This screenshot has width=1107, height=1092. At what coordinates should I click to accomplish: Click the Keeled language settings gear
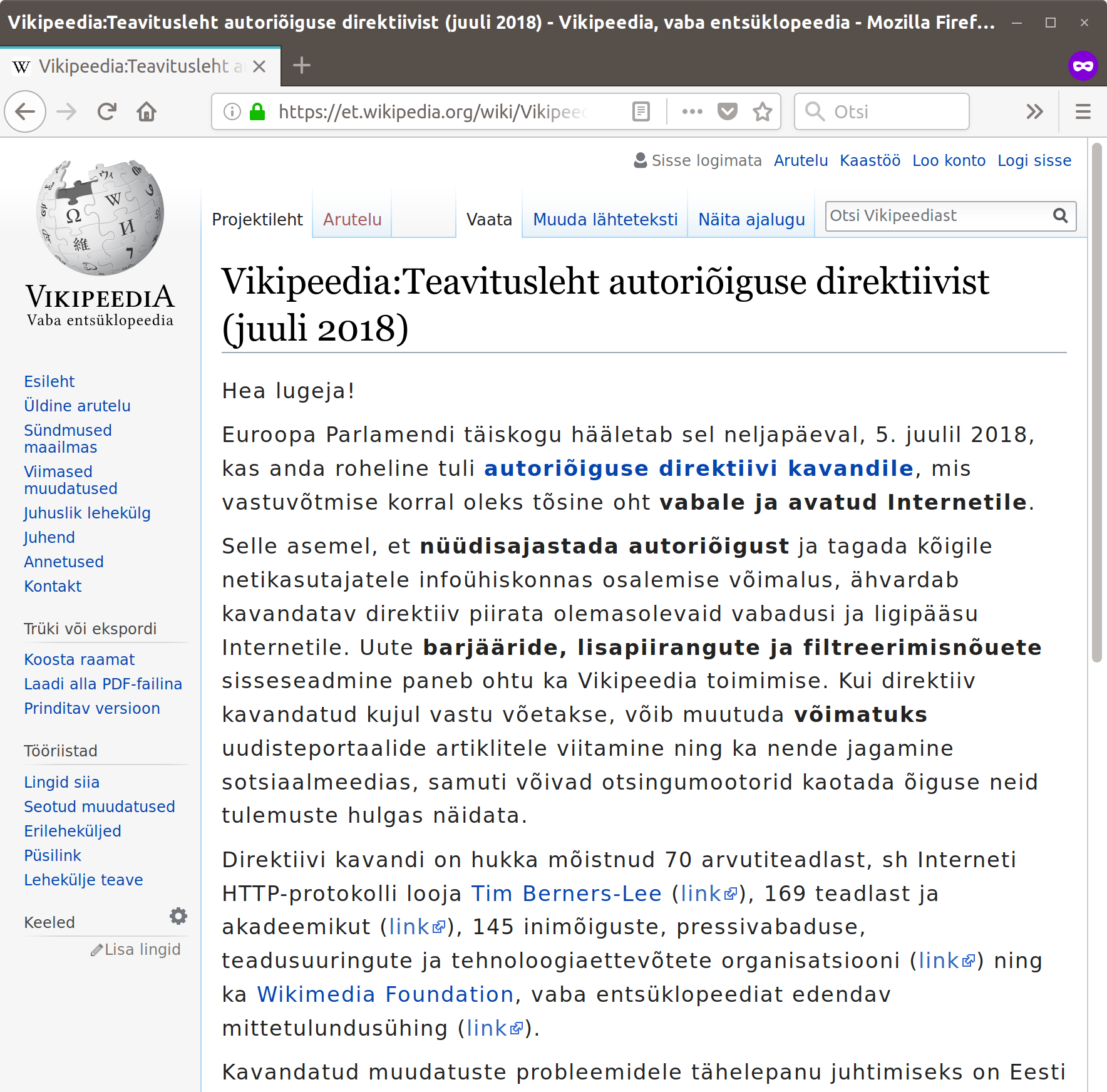(178, 917)
